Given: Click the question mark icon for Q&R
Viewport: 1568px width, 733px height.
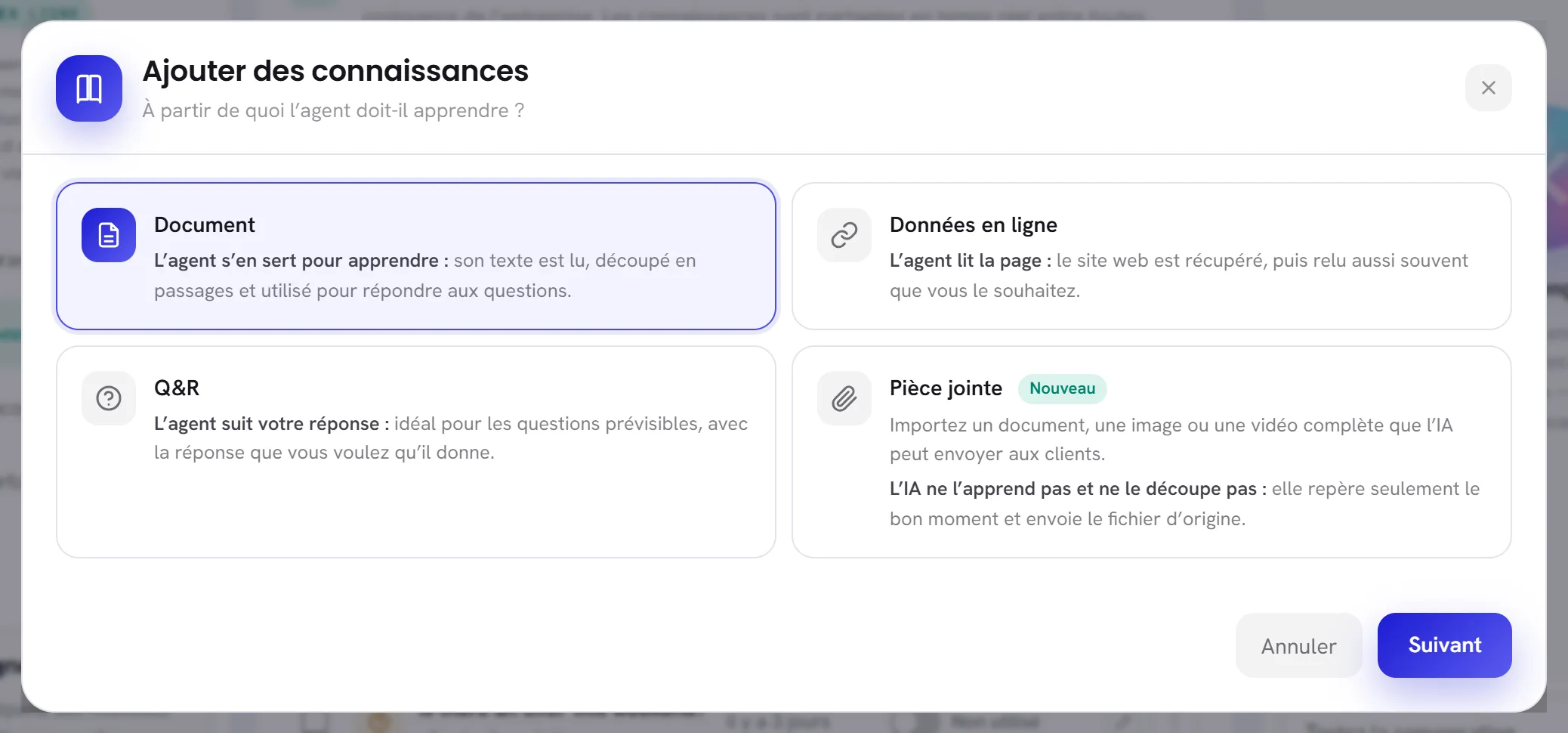Looking at the screenshot, I should tap(109, 398).
